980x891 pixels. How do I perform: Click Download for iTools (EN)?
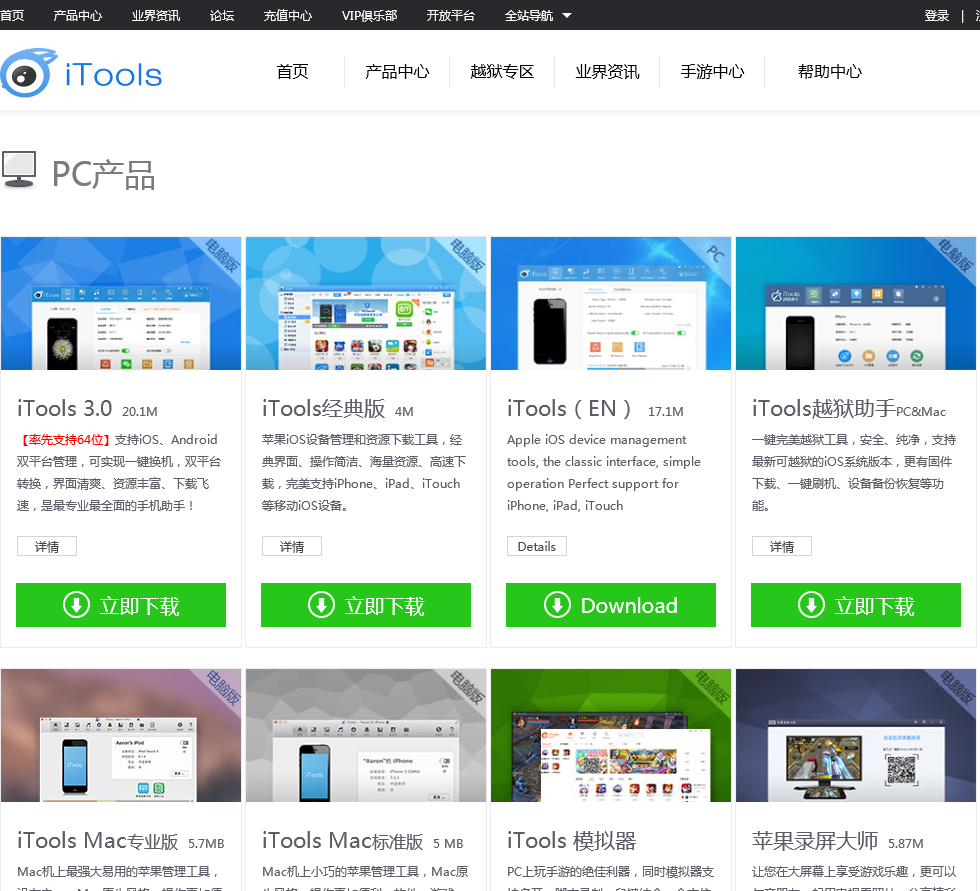pyautogui.click(x=611, y=605)
